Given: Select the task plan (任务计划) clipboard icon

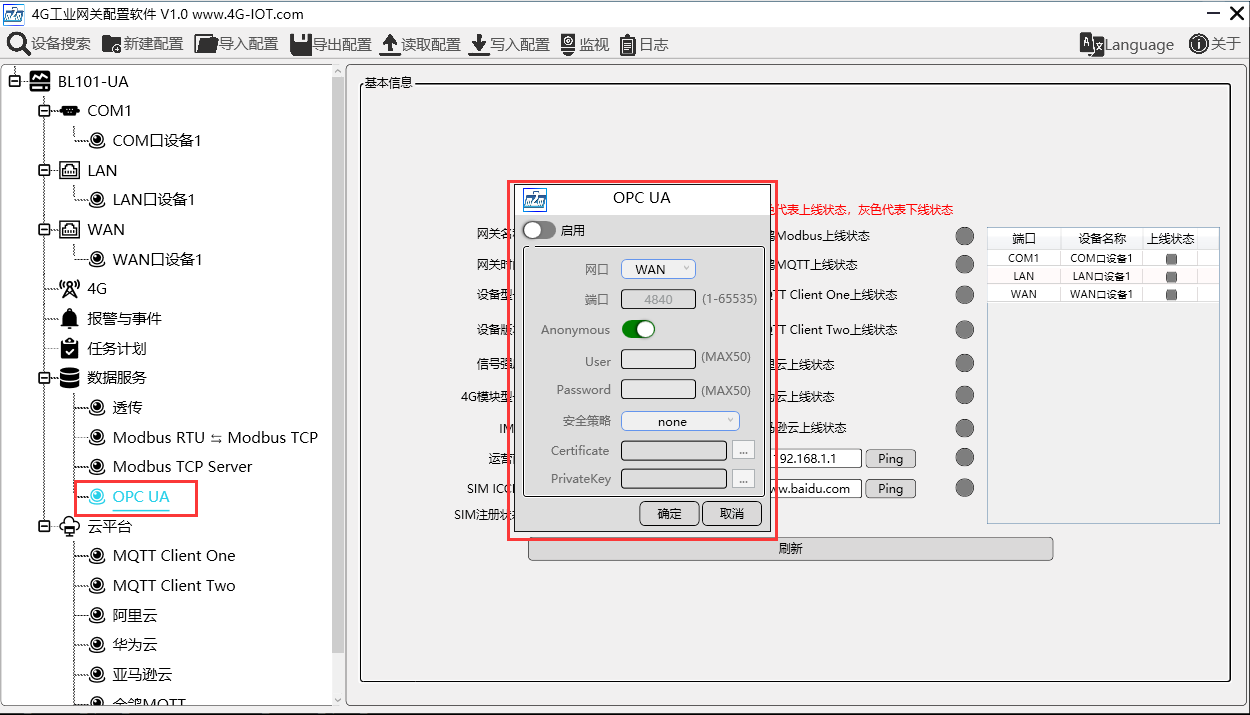Looking at the screenshot, I should coord(70,348).
